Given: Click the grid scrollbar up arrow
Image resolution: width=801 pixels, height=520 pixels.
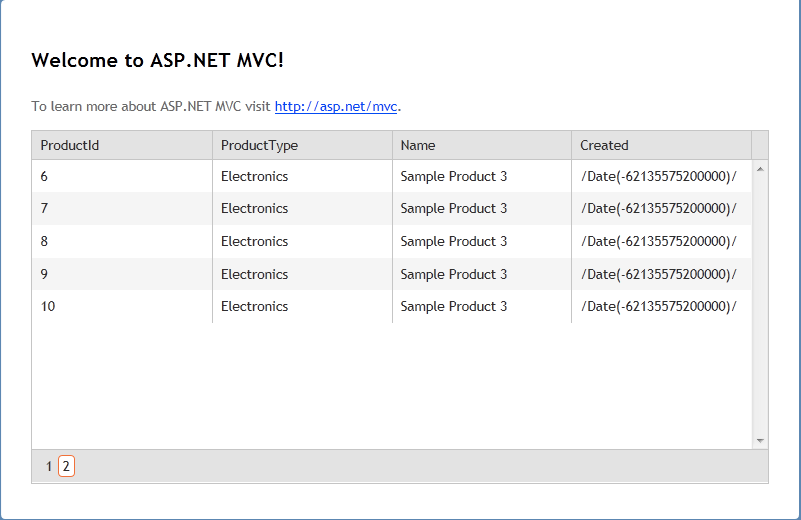Looking at the screenshot, I should point(760,169).
